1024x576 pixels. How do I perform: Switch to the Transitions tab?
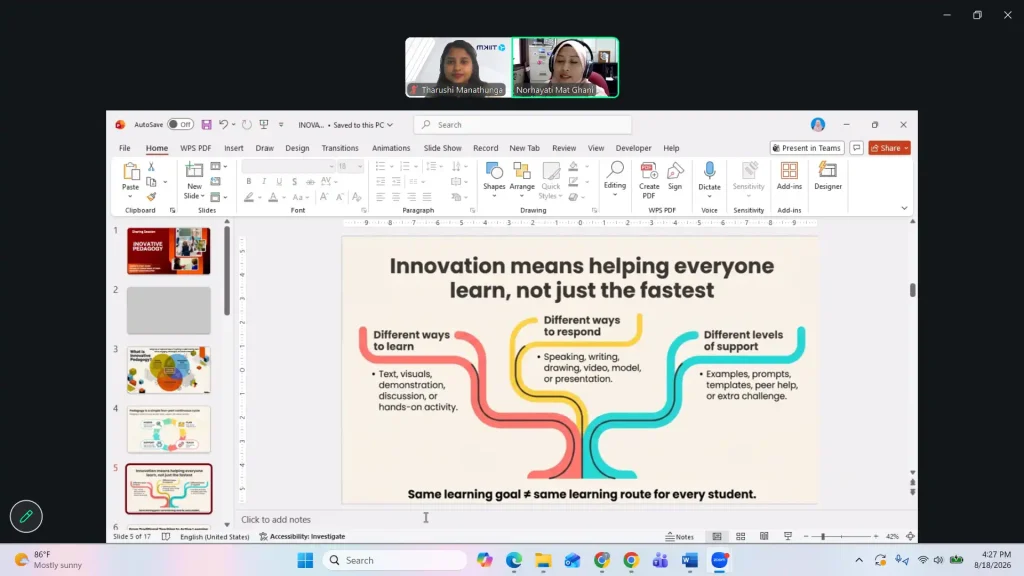click(340, 148)
